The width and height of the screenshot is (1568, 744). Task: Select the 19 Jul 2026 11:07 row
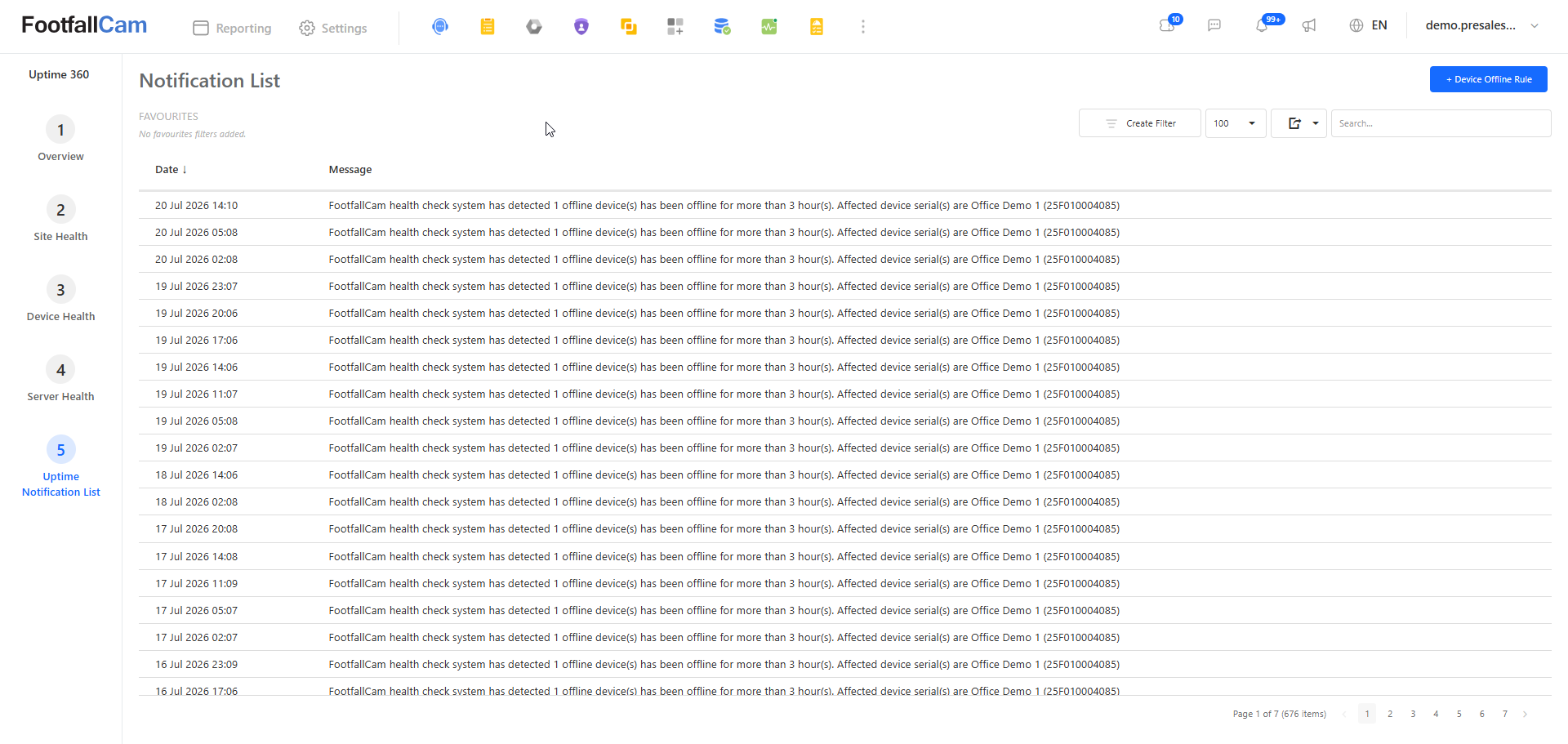(x=845, y=394)
